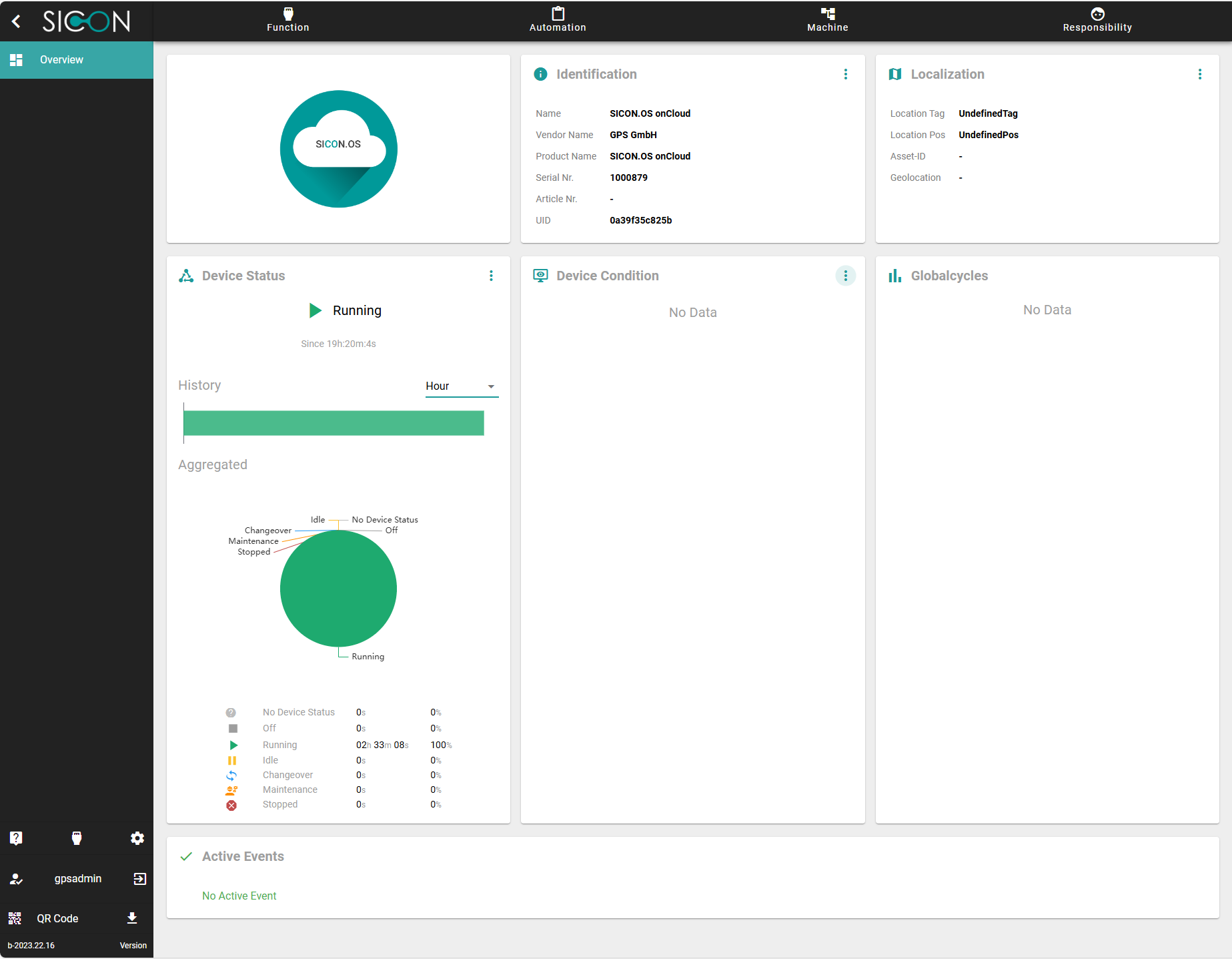Open Device Condition card options menu
The width and height of the screenshot is (1232, 959).
(845, 276)
